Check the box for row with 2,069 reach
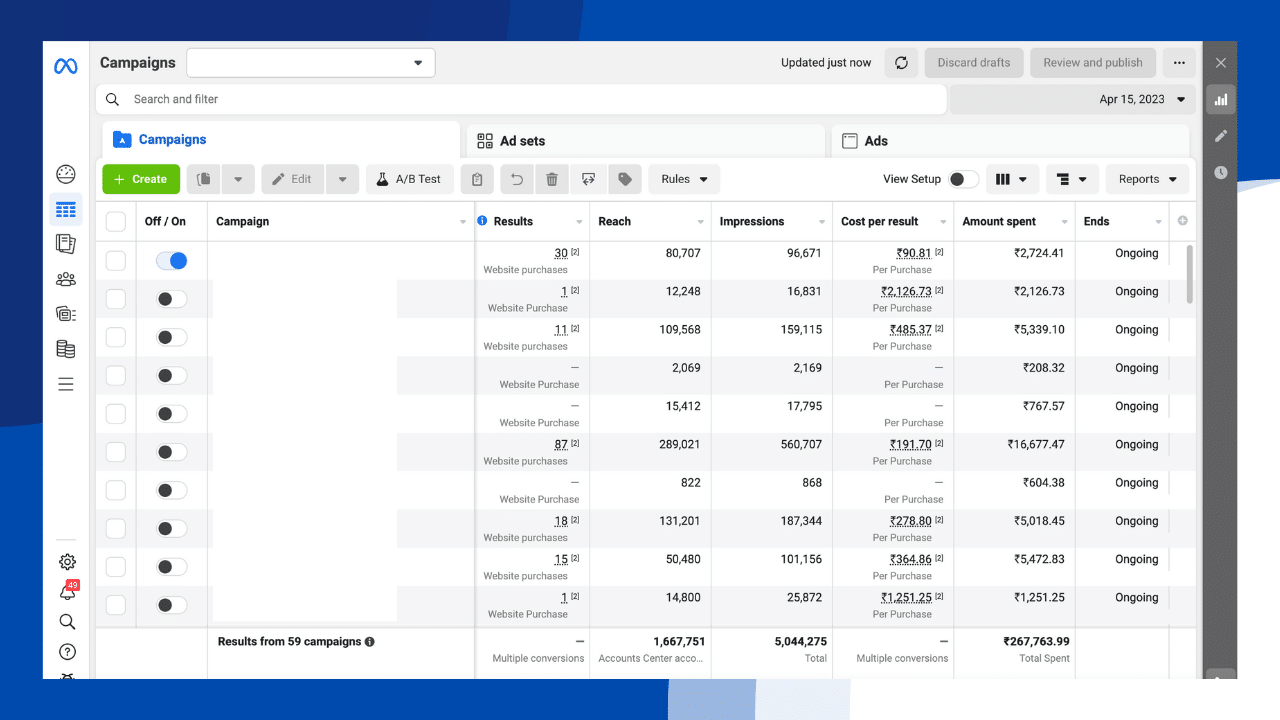The height and width of the screenshot is (720, 1280). point(116,375)
